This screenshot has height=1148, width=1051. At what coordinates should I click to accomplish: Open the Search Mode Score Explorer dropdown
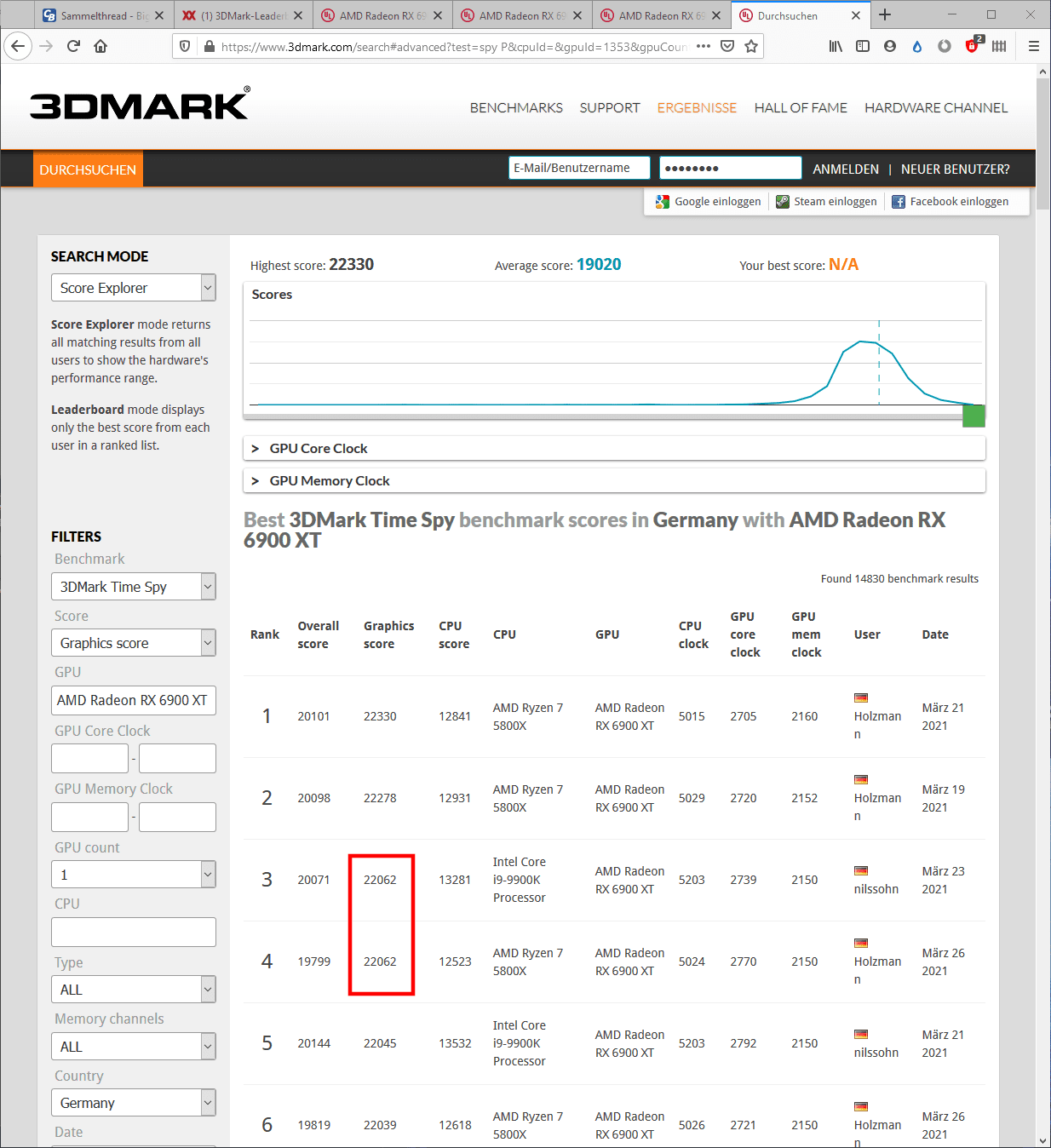click(134, 288)
